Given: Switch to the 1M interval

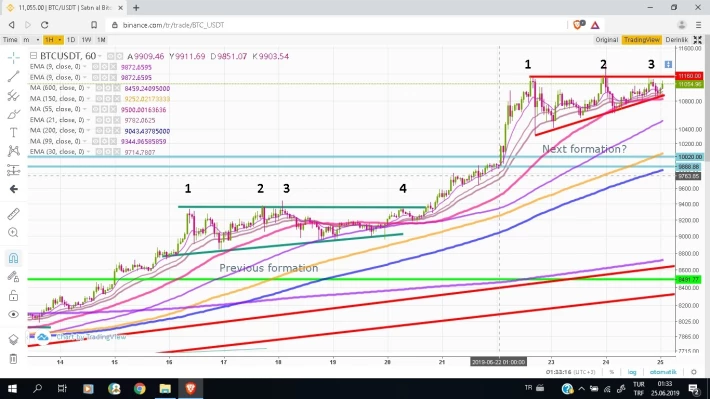Looking at the screenshot, I should (101, 40).
